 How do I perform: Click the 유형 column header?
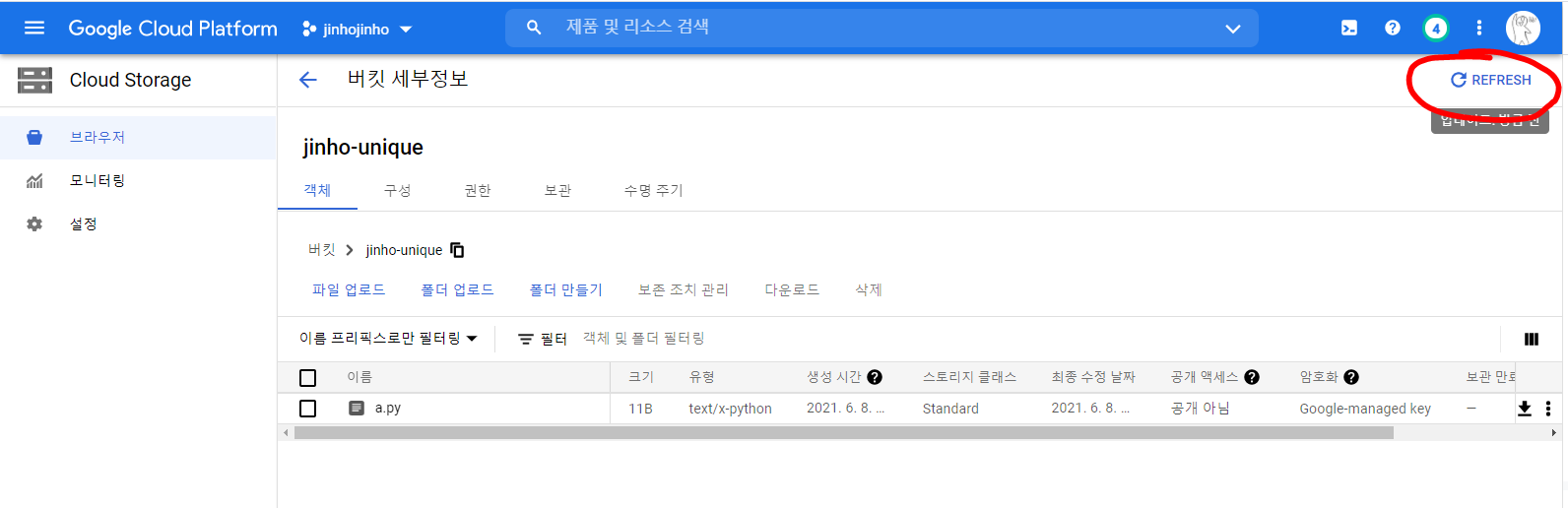coord(701,377)
